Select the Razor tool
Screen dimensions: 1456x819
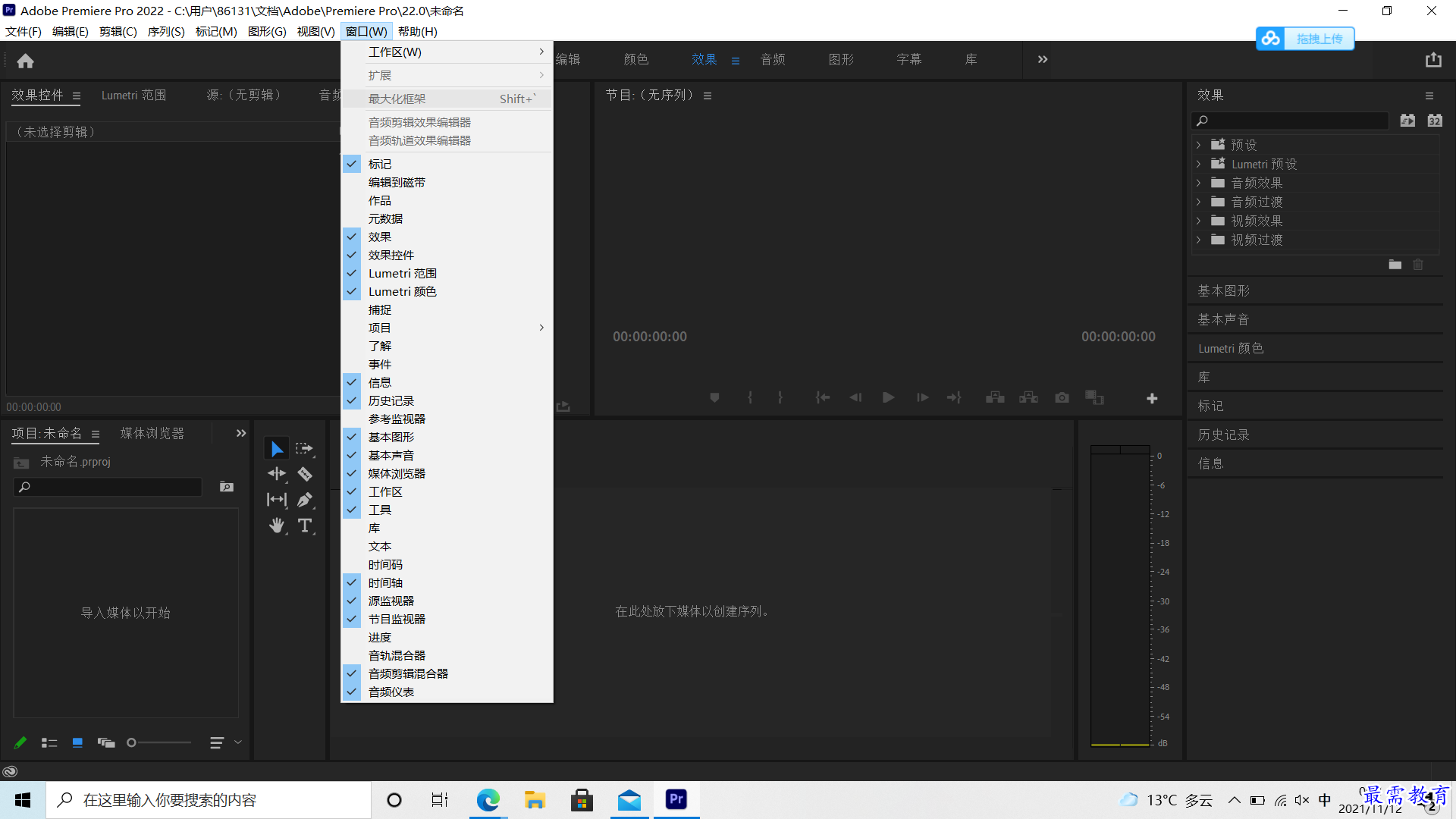305,474
